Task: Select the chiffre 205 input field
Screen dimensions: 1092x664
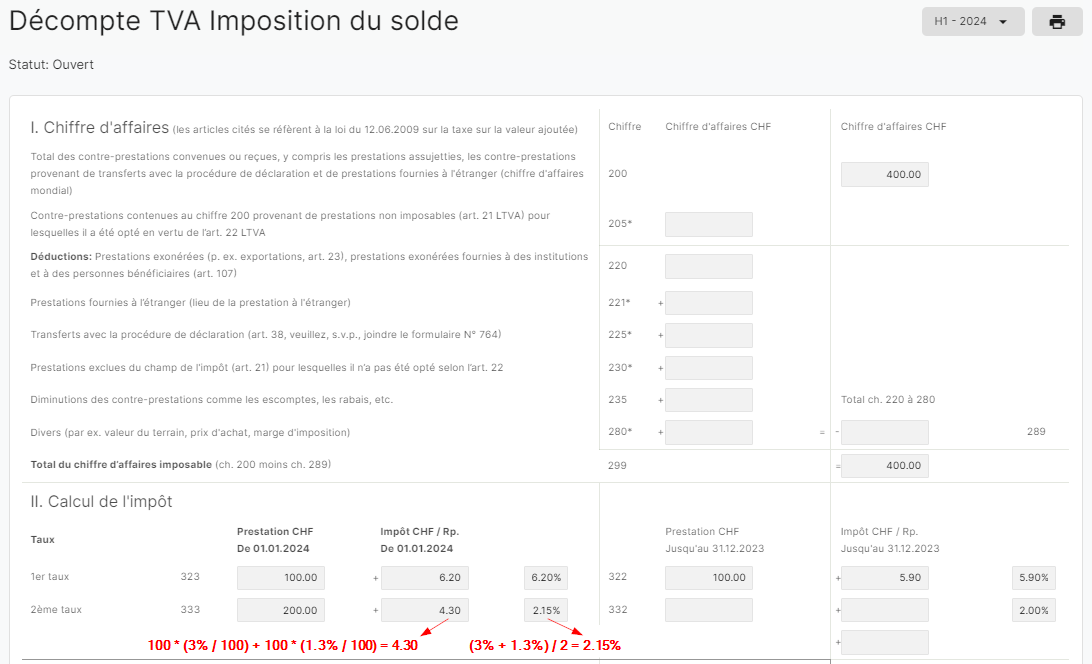Action: click(708, 224)
